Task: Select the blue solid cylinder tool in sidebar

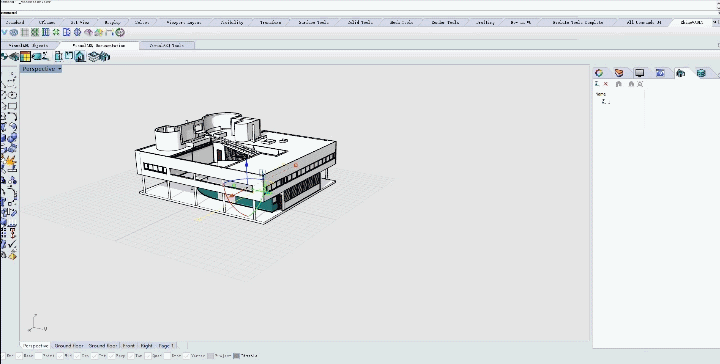Action: [12, 137]
